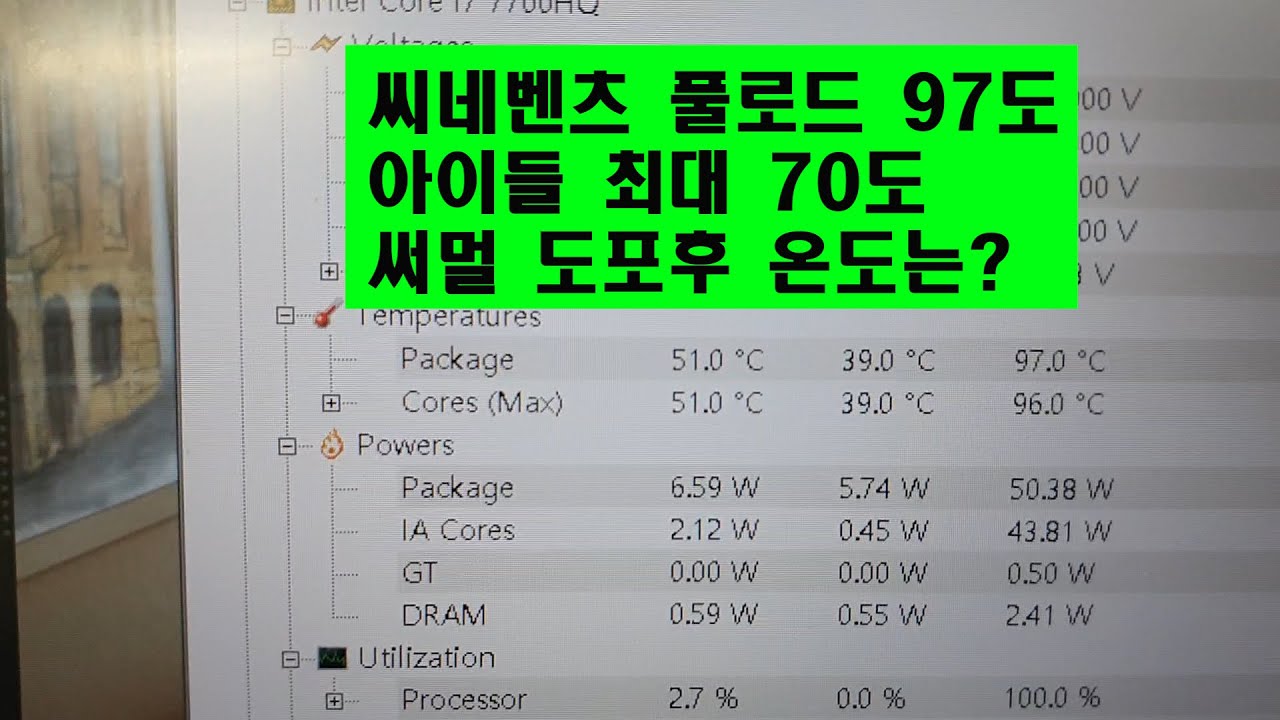Click Package temperature current value 51.0 °C

[717, 360]
